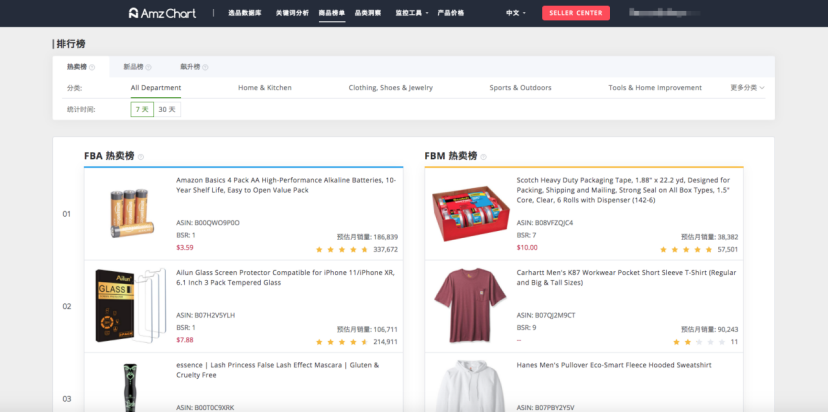829x412 pixels.
Task: Select the Home & Kitchen category
Action: (265, 88)
